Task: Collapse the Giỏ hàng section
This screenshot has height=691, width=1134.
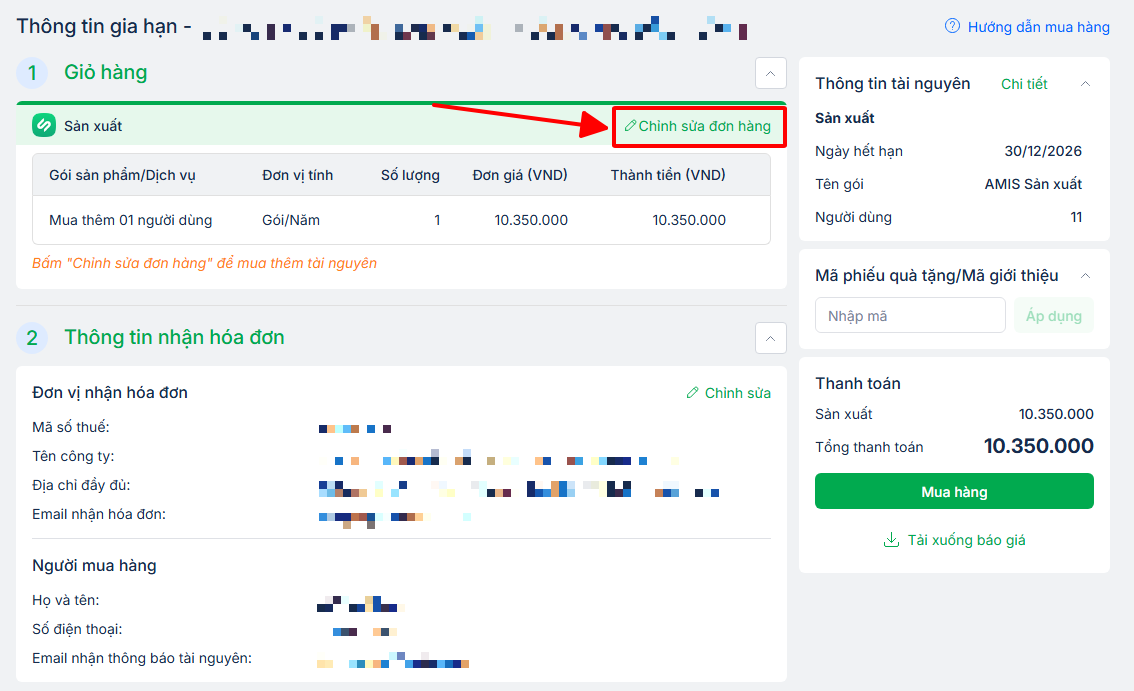Action: [x=770, y=73]
